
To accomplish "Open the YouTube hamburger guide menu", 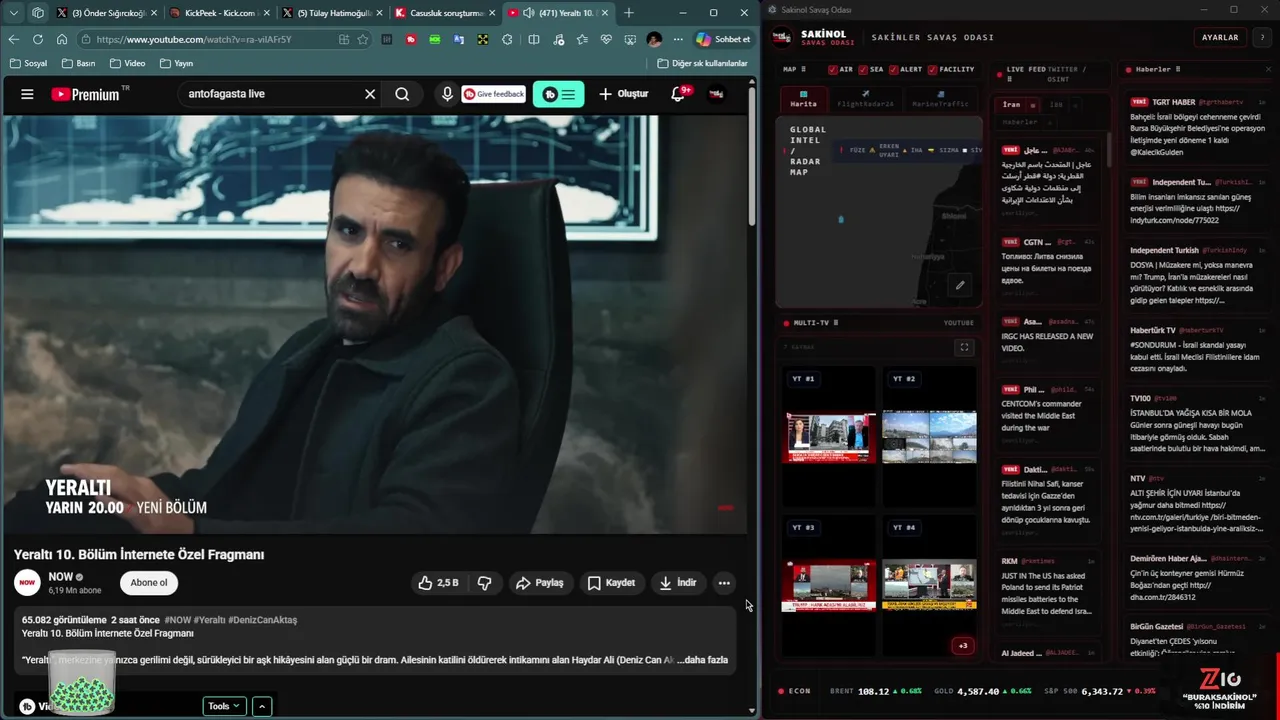I will (x=27, y=94).
